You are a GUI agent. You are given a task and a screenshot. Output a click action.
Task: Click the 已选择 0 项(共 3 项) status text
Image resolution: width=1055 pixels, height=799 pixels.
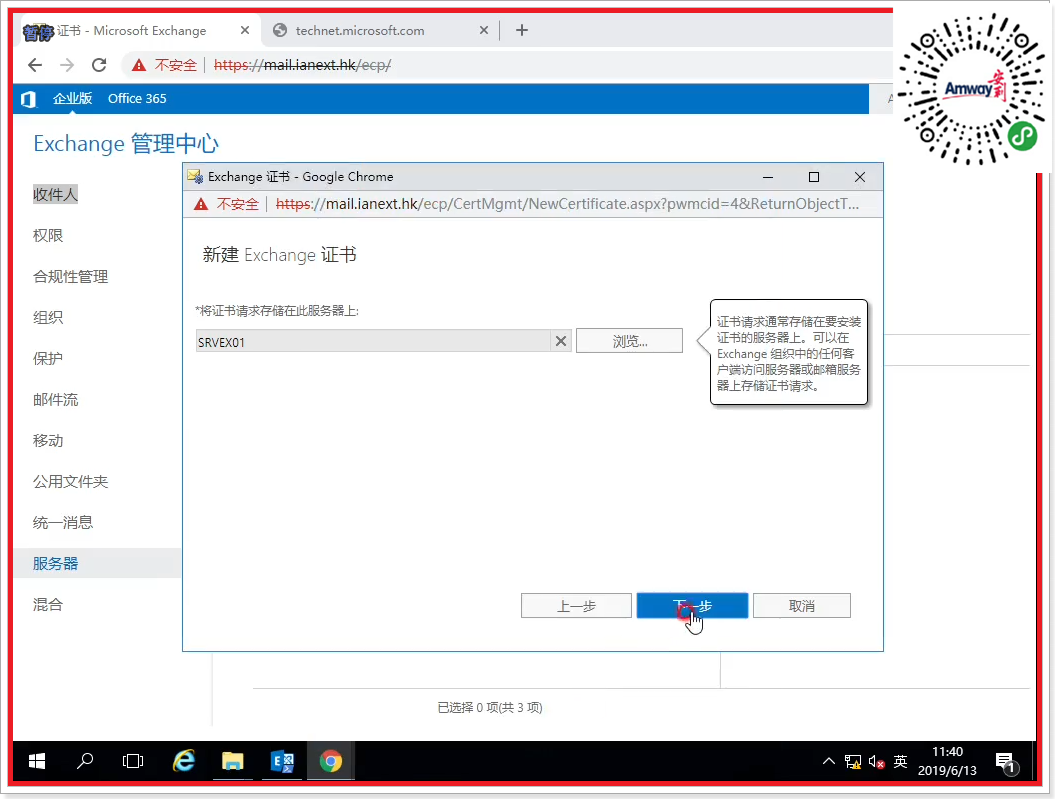tap(490, 708)
